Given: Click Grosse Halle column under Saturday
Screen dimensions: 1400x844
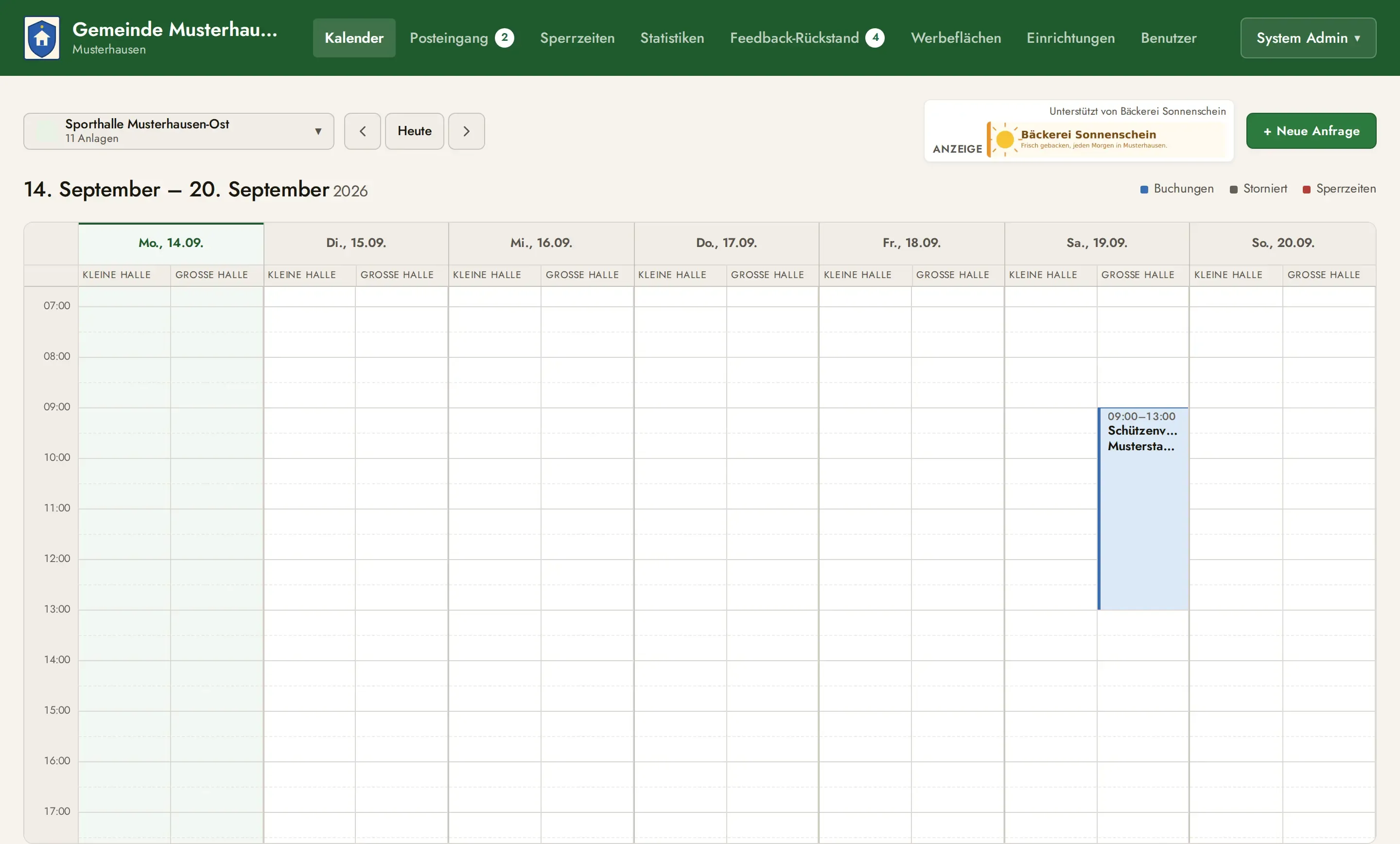Looking at the screenshot, I should [1143, 275].
